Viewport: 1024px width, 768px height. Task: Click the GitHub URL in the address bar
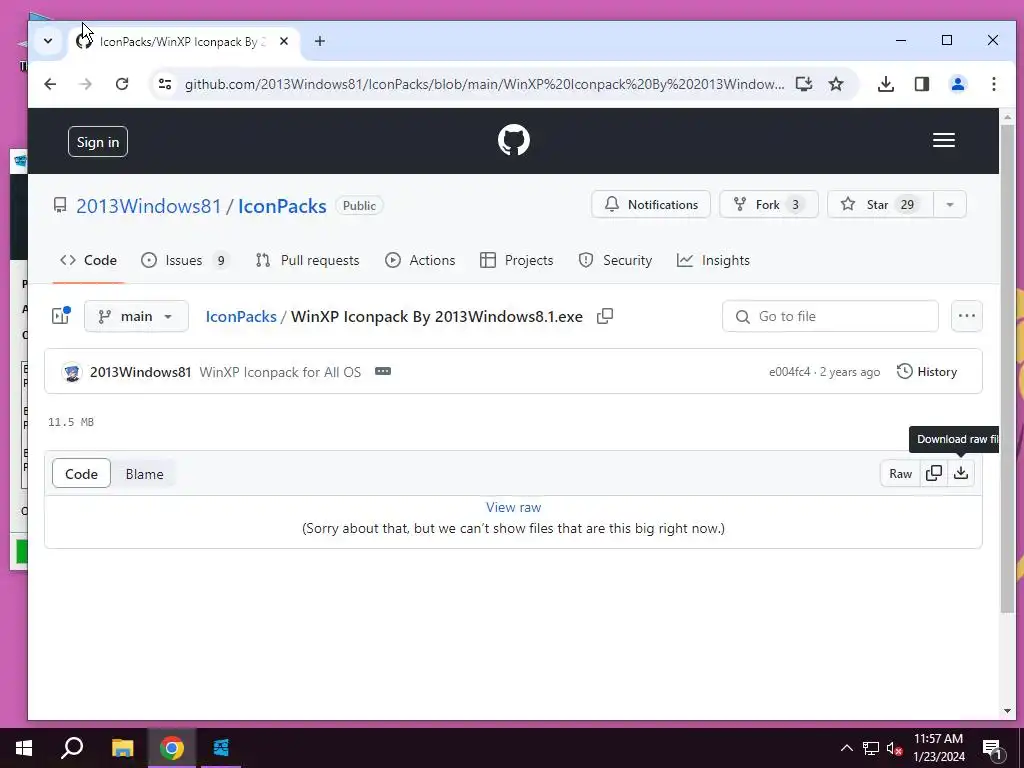click(484, 84)
